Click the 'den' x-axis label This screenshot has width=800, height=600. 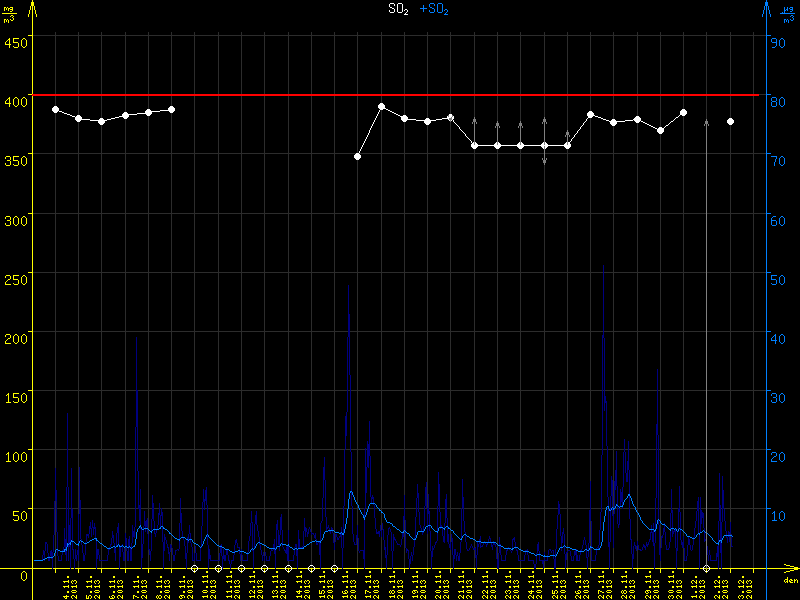(x=790, y=581)
